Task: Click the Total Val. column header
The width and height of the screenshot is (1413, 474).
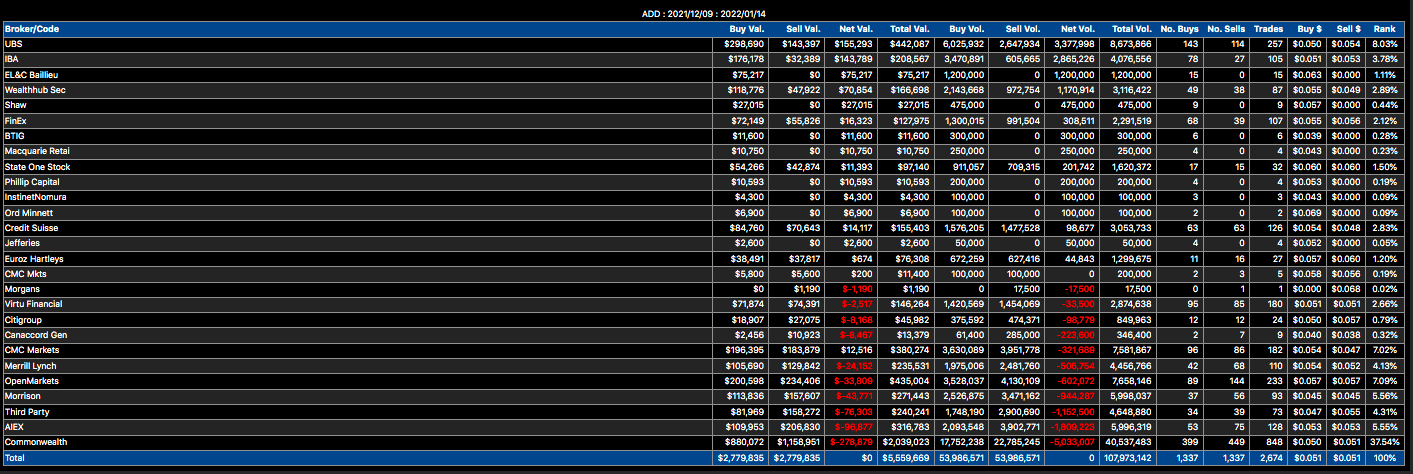Action: coord(909,29)
